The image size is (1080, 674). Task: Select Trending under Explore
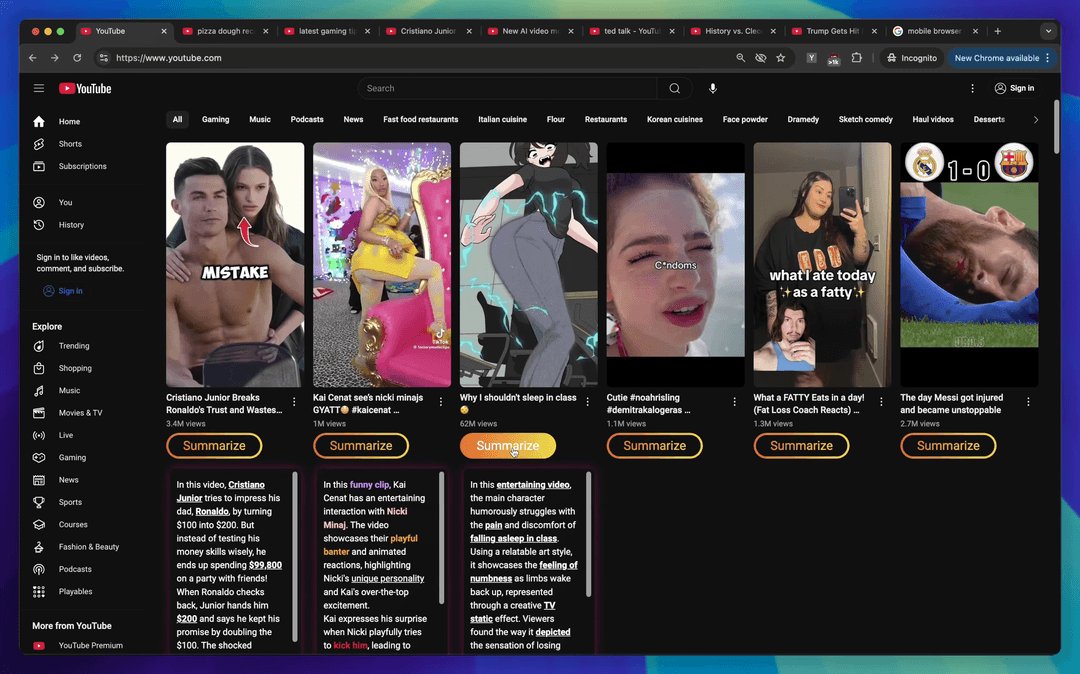74,345
